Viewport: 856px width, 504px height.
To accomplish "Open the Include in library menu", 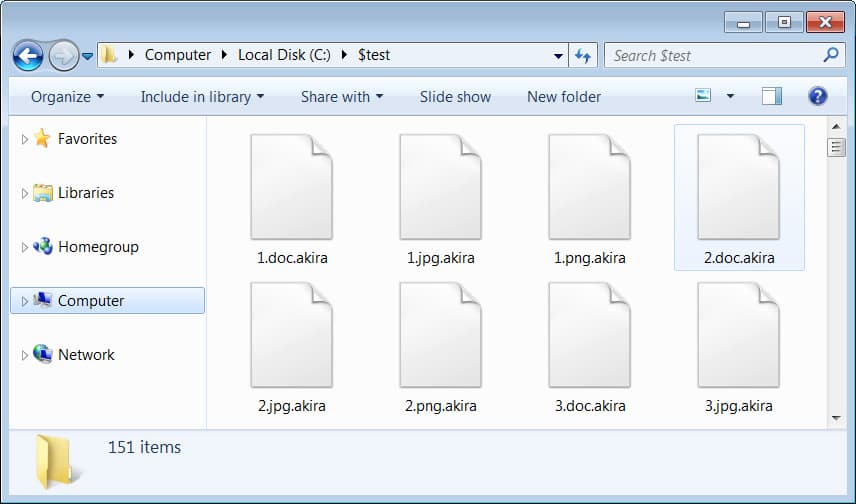I will point(202,97).
